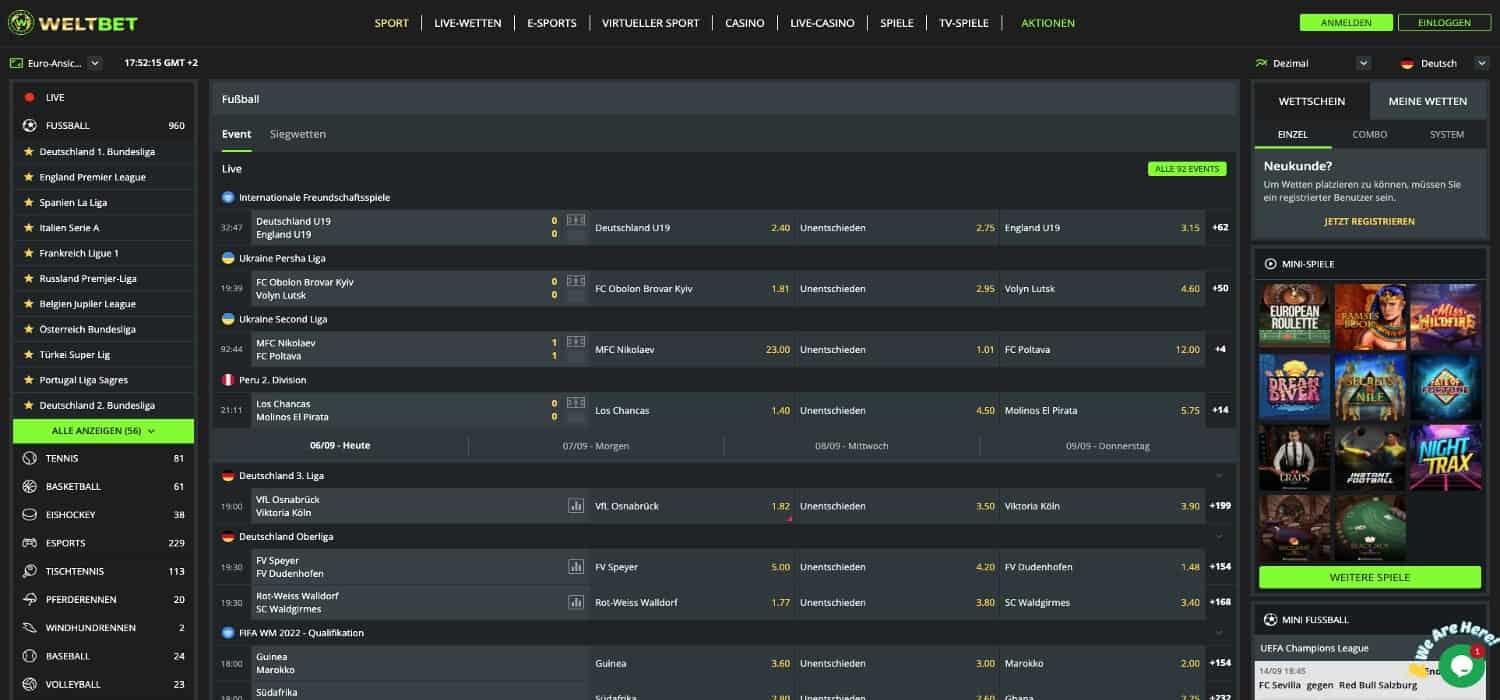Open the LIVE-WETTEN menu item

click(x=468, y=23)
